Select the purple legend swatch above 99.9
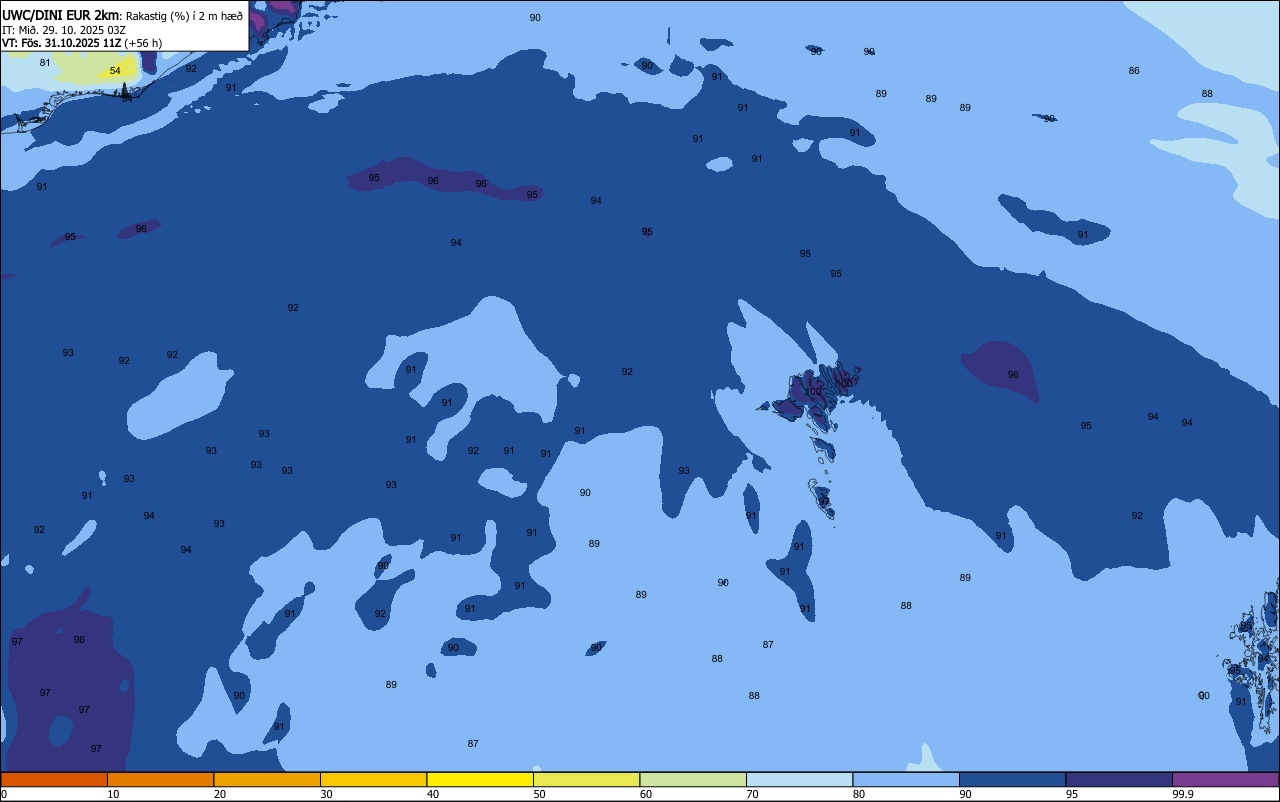1280x802 pixels. pos(1225,779)
